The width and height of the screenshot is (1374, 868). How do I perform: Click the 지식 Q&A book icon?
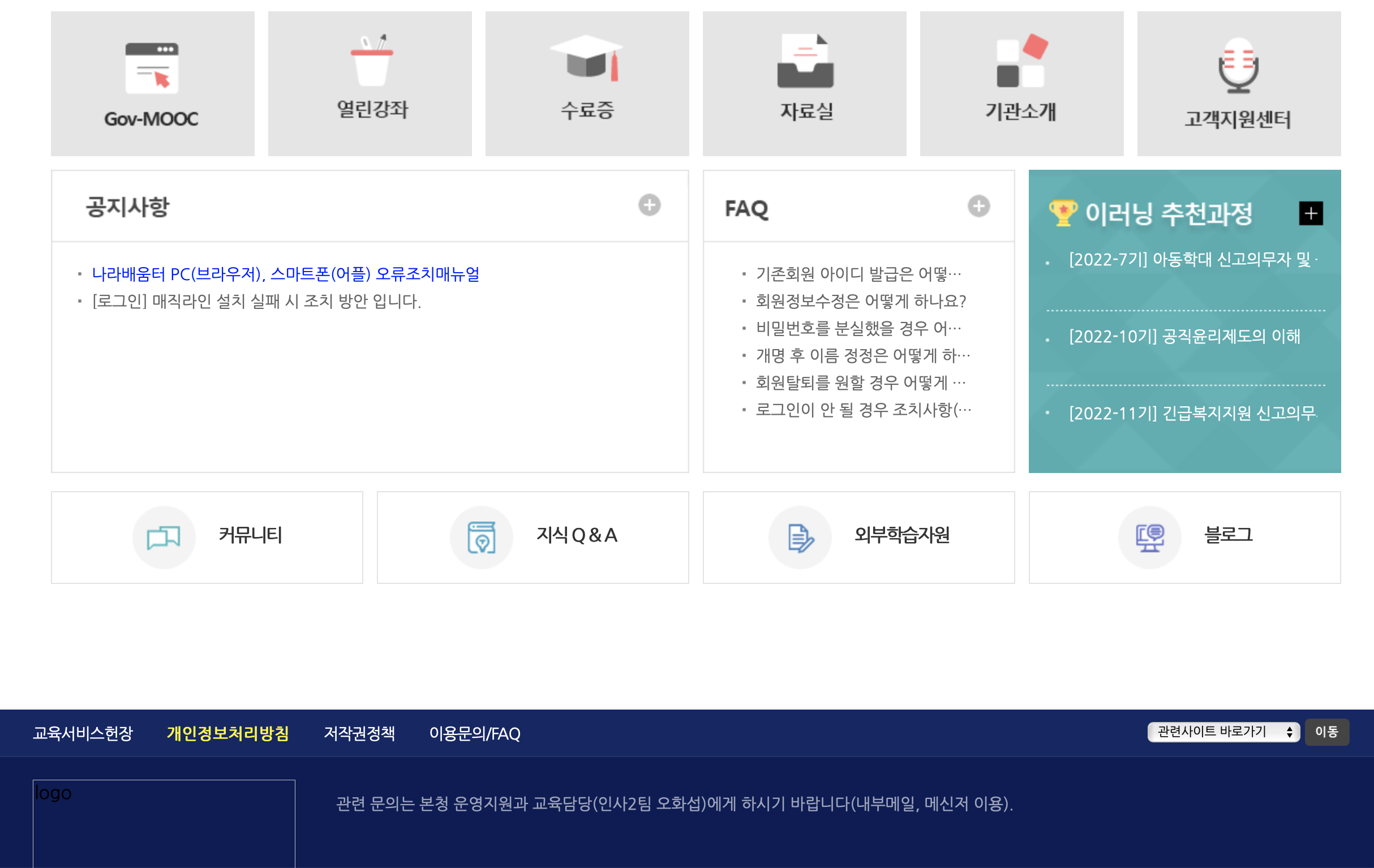[481, 537]
